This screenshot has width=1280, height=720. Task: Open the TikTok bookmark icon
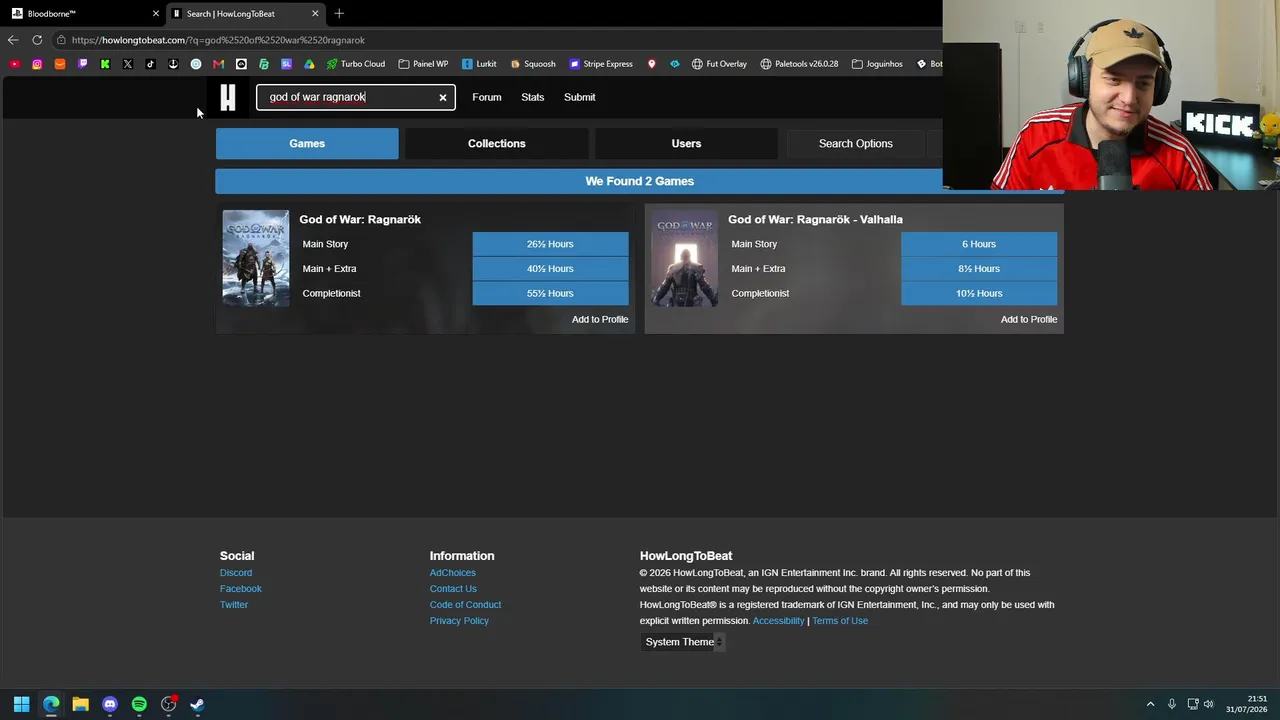[151, 64]
